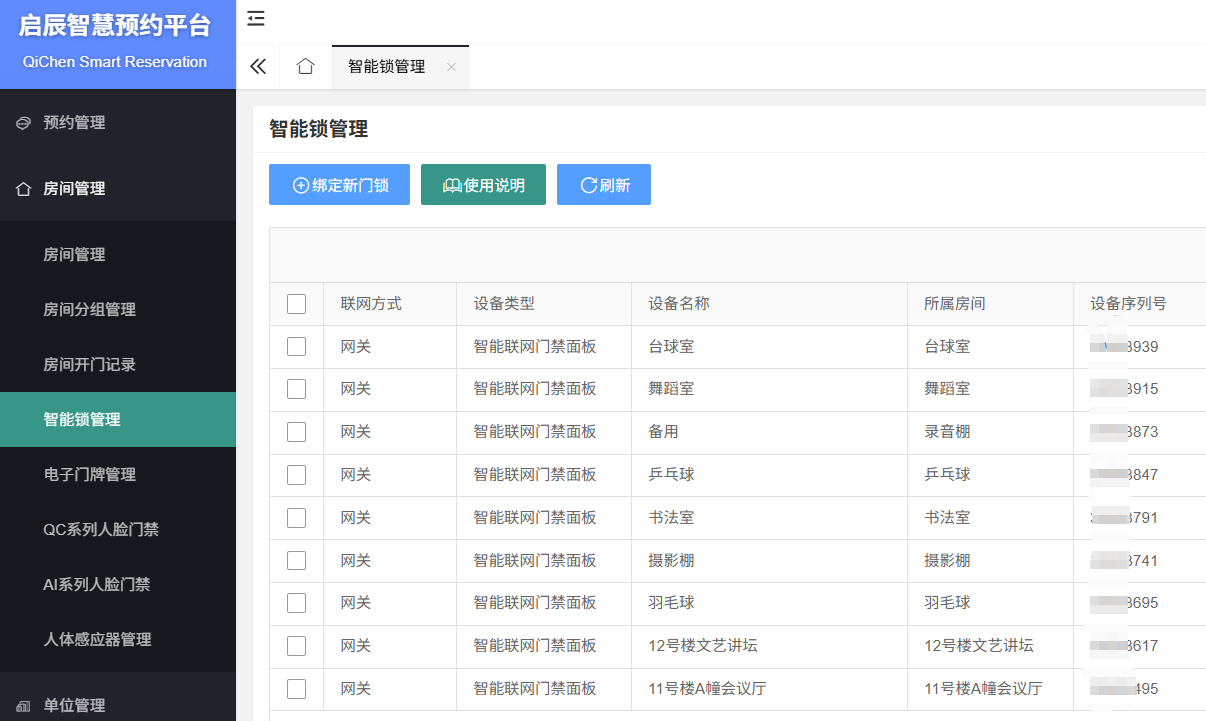The width and height of the screenshot is (1206, 721).
Task: Check the 书法室 row checkbox
Action: pos(296,518)
